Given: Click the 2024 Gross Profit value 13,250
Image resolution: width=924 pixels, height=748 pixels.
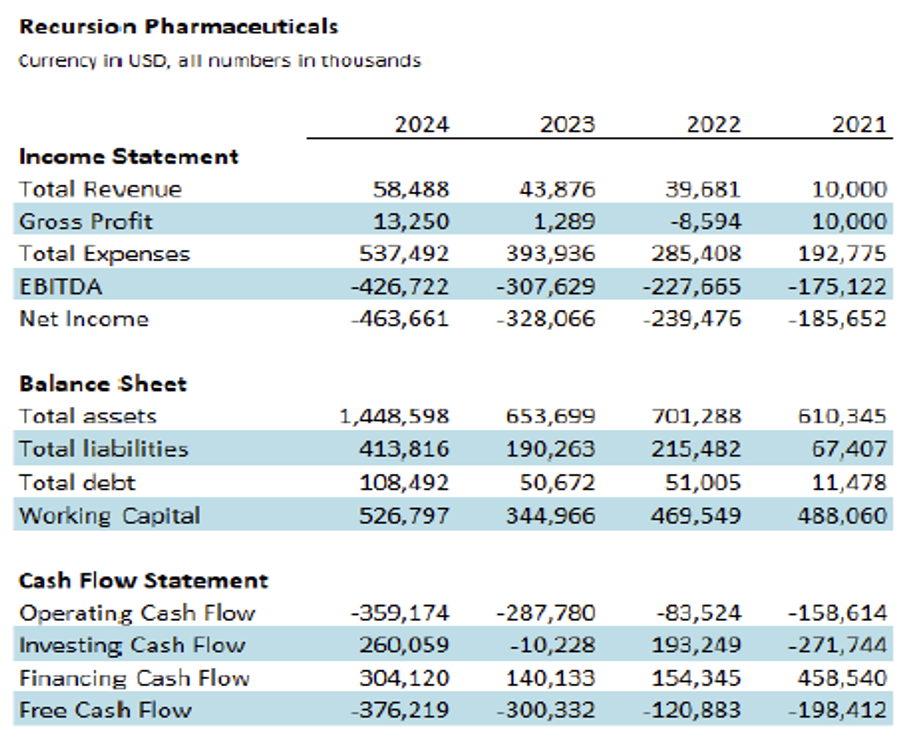Looking at the screenshot, I should 412,221.
